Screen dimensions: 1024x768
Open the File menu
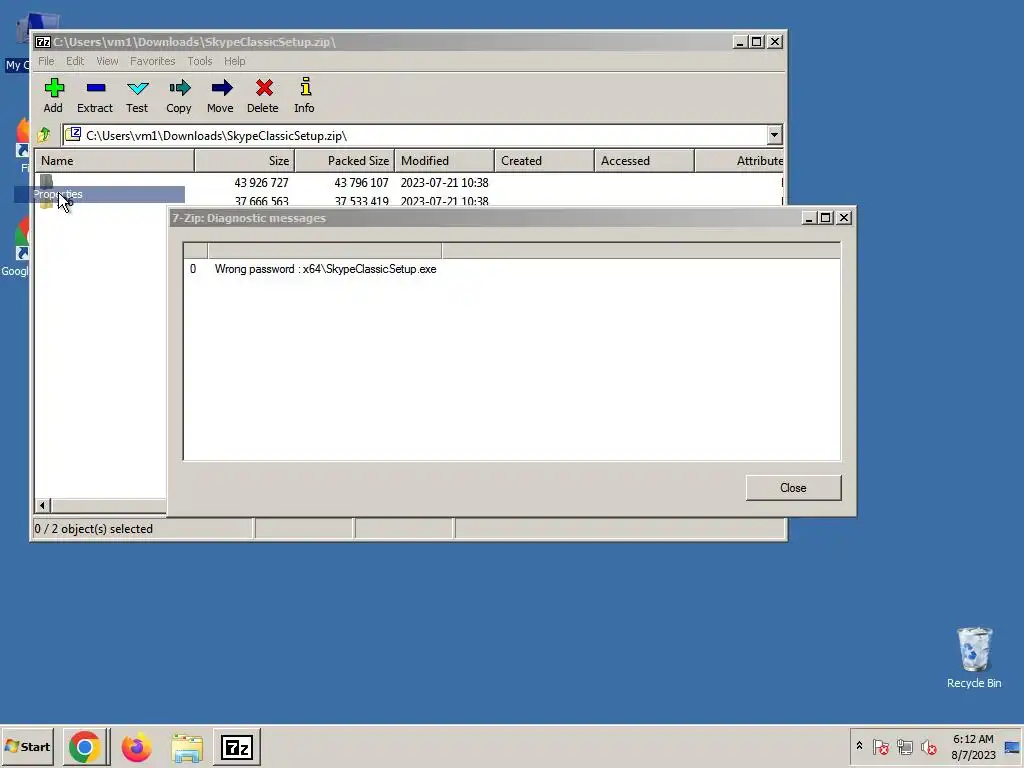[x=46, y=61]
